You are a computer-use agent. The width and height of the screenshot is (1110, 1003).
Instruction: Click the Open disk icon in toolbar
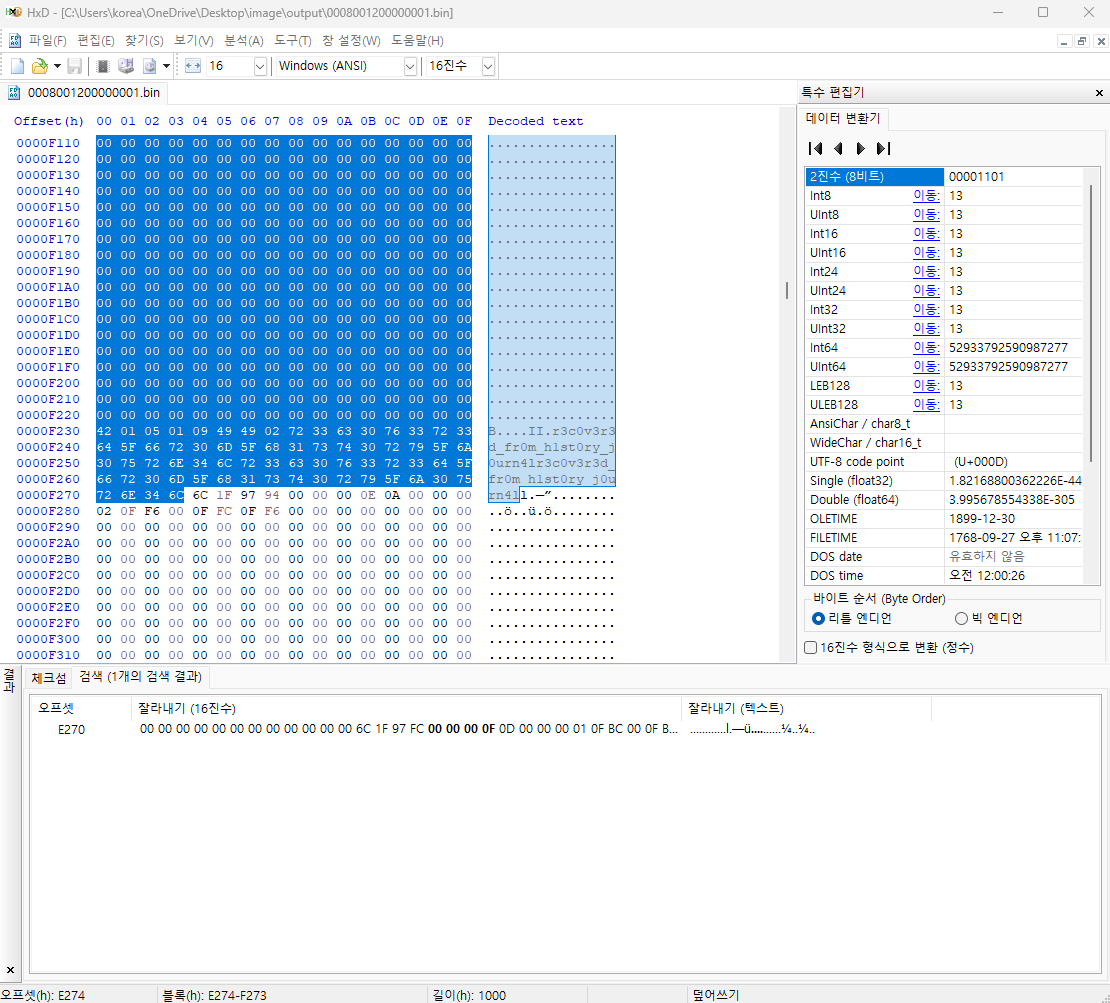[x=126, y=66]
